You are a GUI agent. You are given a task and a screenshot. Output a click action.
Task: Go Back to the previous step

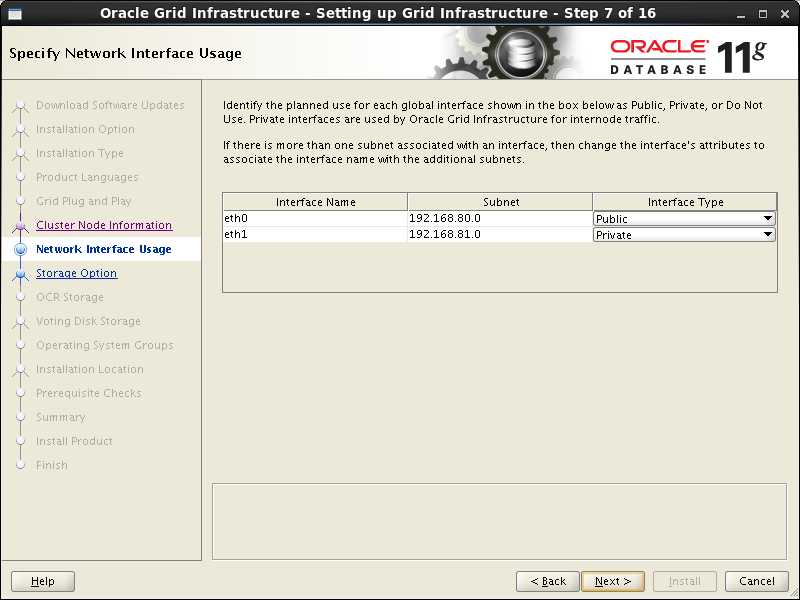coord(547,581)
